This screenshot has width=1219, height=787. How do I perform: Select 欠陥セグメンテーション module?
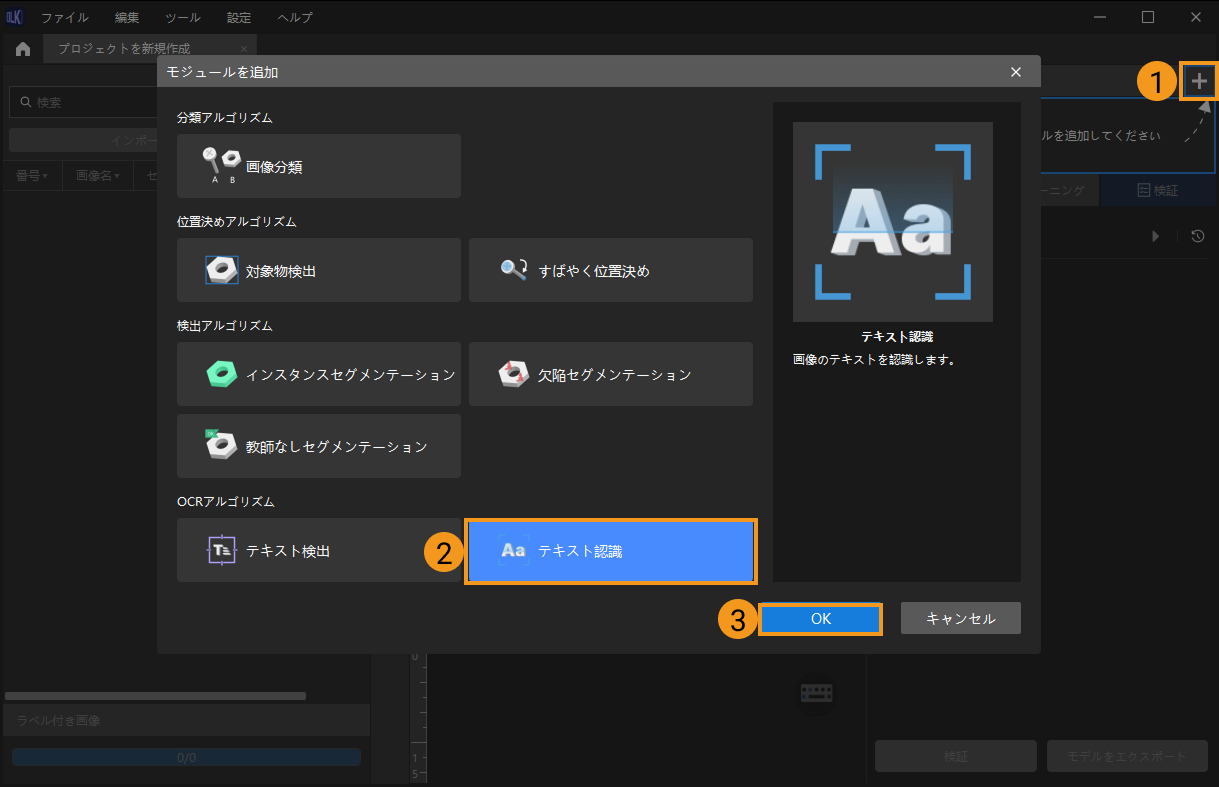pyautogui.click(x=610, y=374)
